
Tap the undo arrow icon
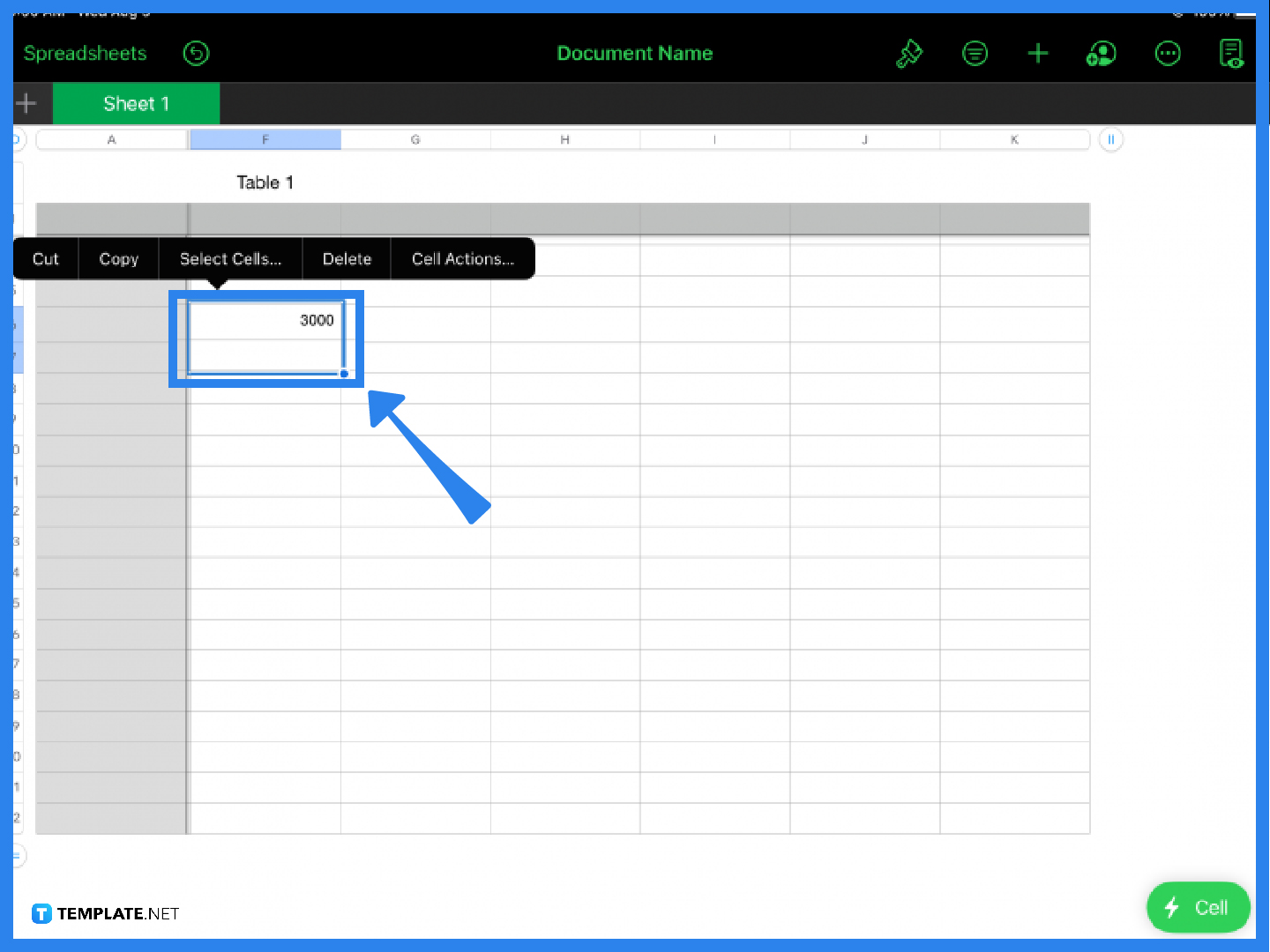coord(196,54)
